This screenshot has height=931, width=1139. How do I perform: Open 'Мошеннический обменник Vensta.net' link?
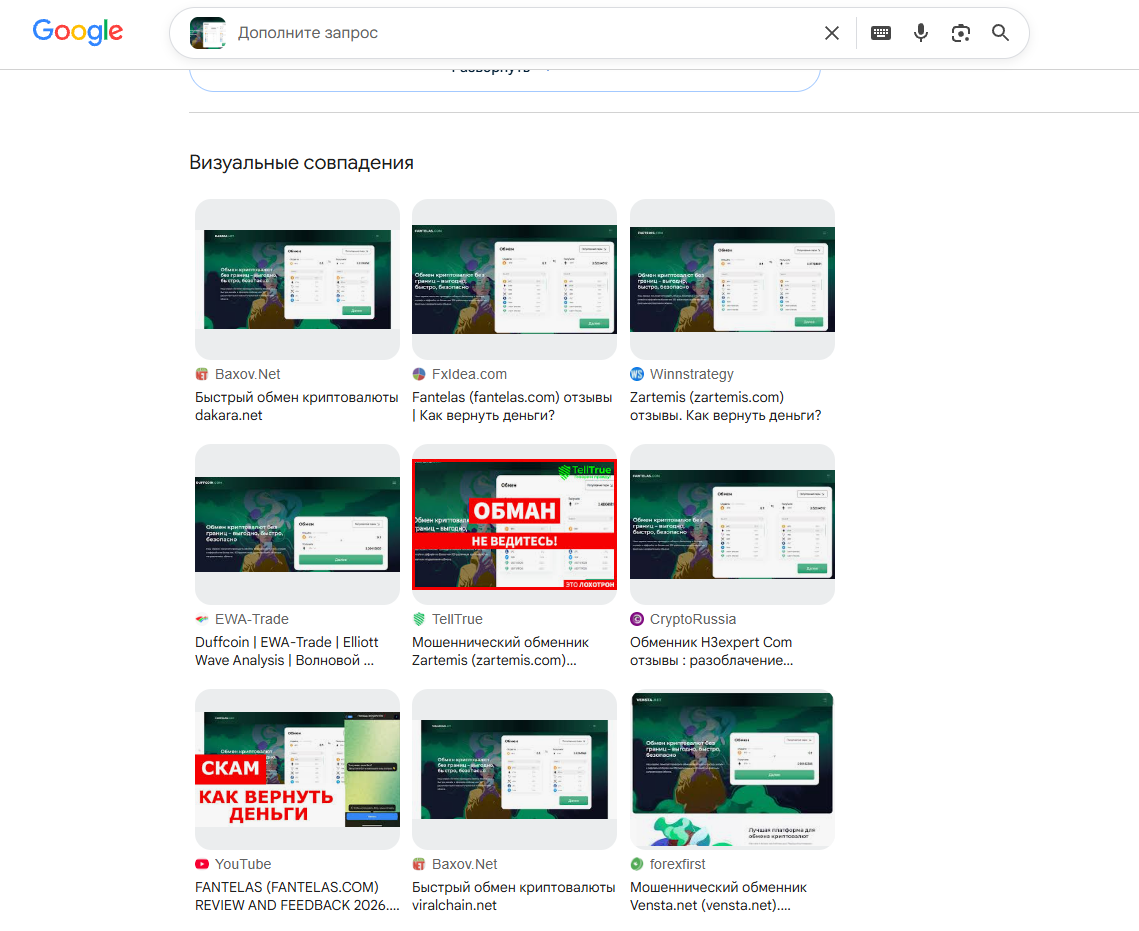click(718, 896)
